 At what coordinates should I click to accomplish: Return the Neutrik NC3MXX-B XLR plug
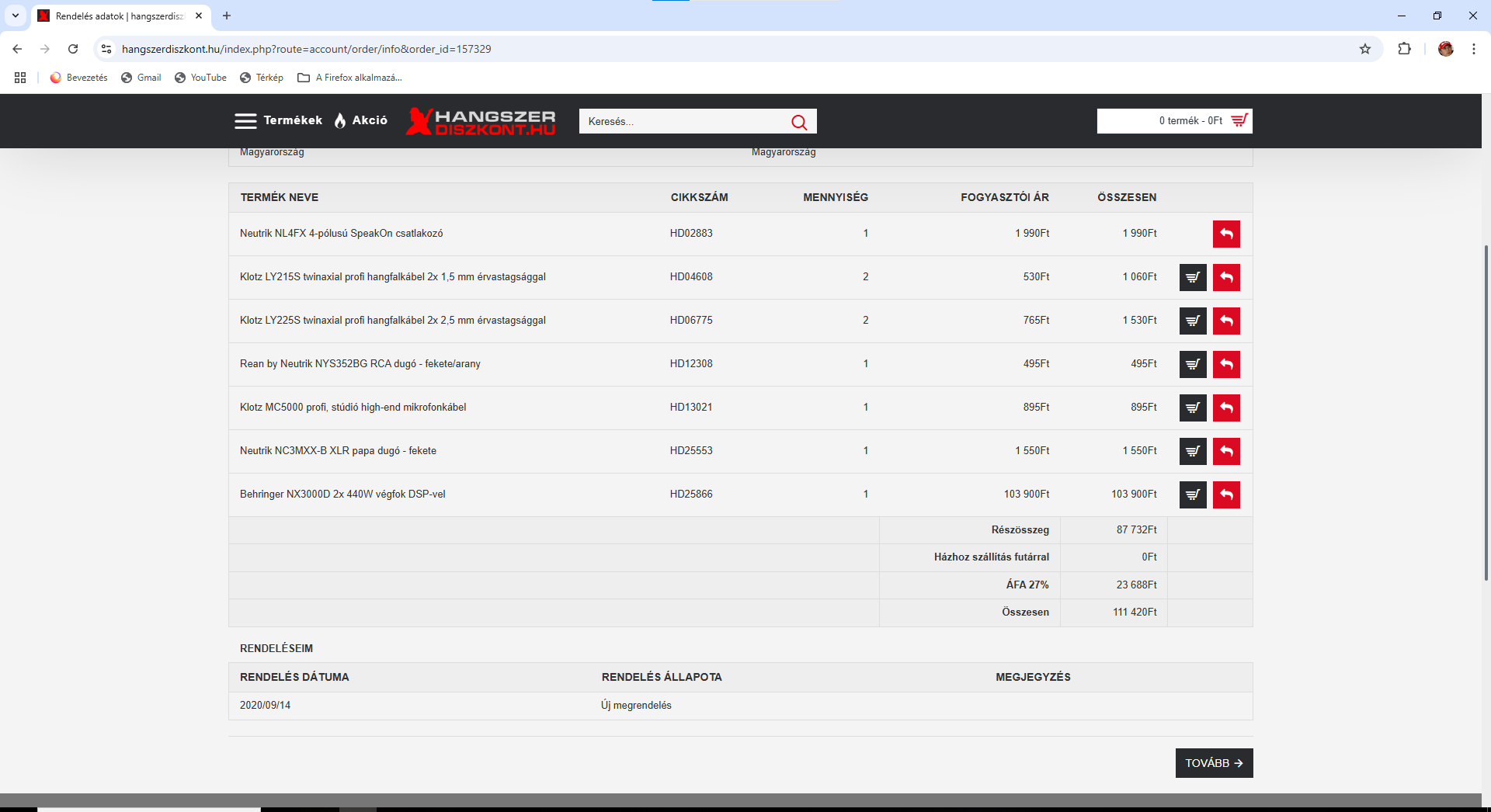click(x=1226, y=451)
